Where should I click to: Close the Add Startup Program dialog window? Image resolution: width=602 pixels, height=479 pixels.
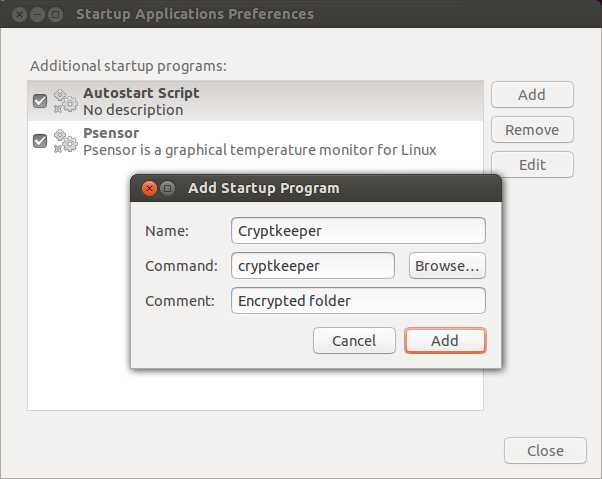(x=149, y=188)
